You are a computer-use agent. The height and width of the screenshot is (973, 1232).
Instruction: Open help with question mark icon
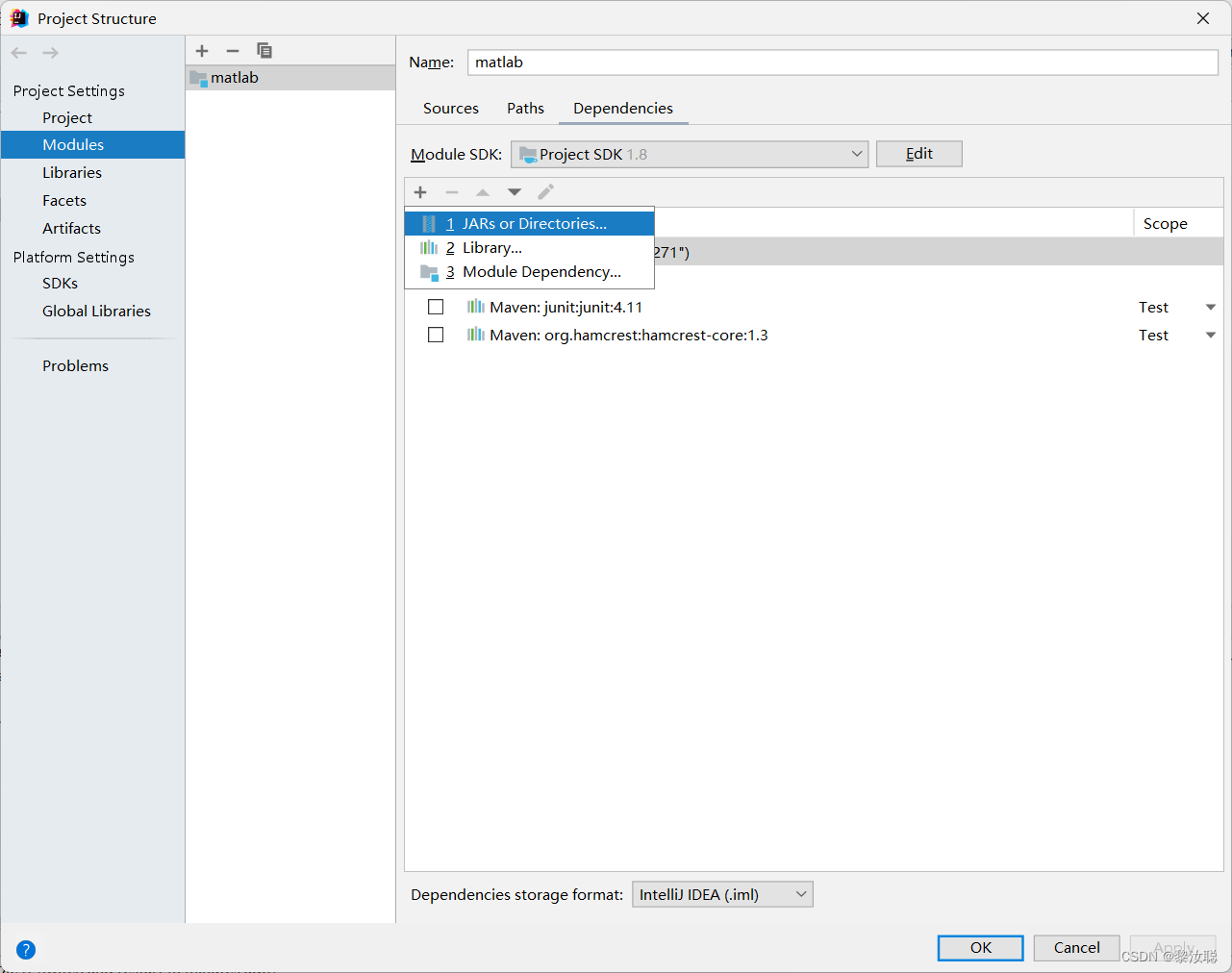point(26,950)
